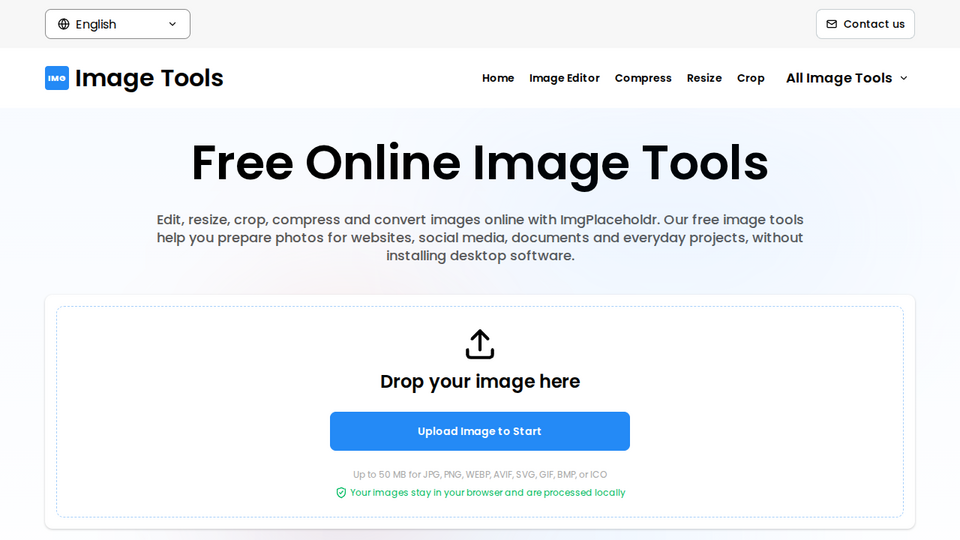Go to the Home nav item

click(498, 78)
